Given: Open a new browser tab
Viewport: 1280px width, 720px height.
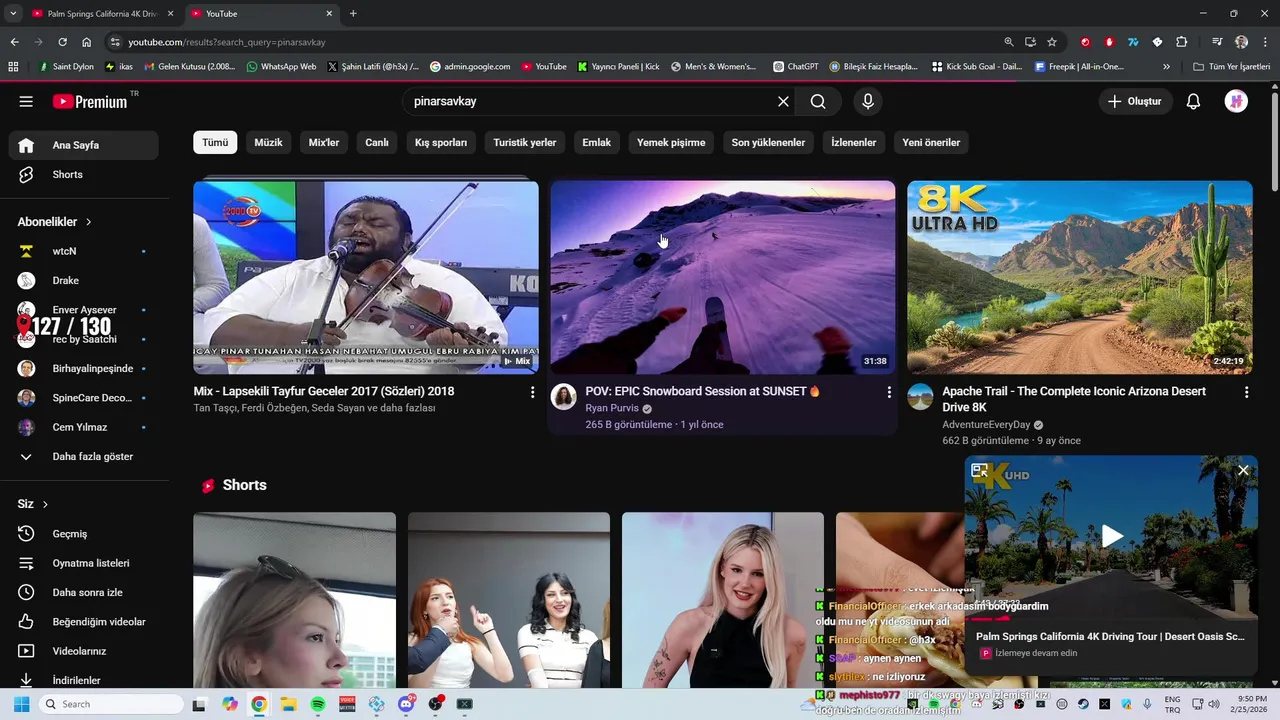Looking at the screenshot, I should (353, 14).
